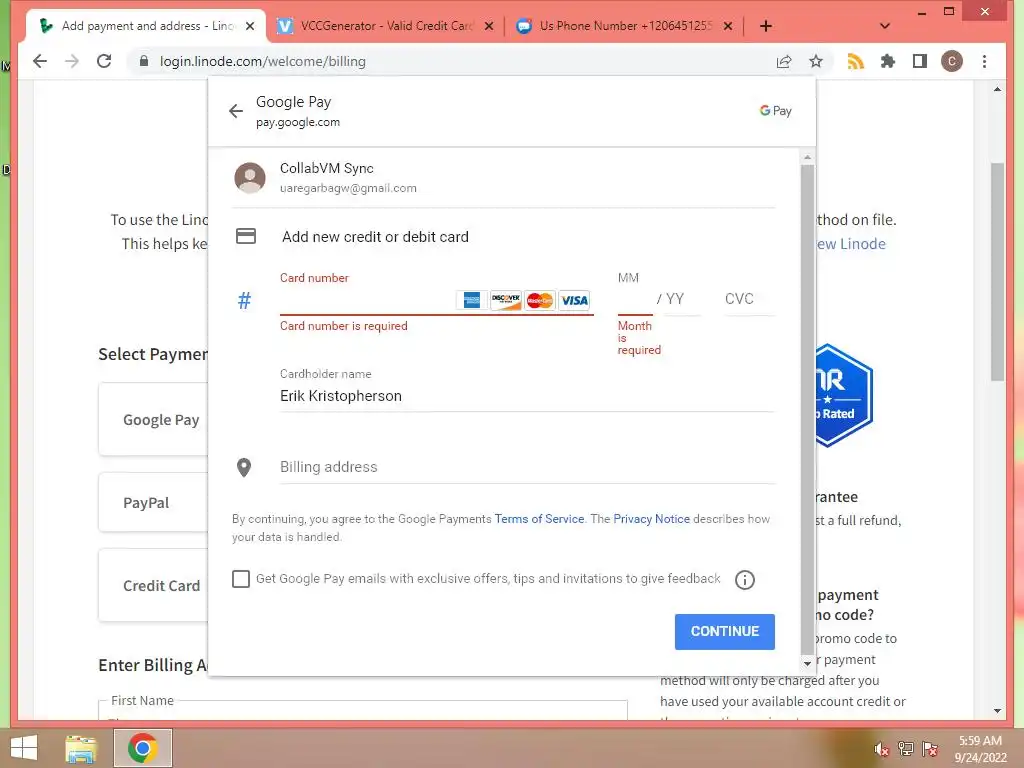Click the blue CONTINUE button
The height and width of the screenshot is (768, 1024).
point(725,632)
